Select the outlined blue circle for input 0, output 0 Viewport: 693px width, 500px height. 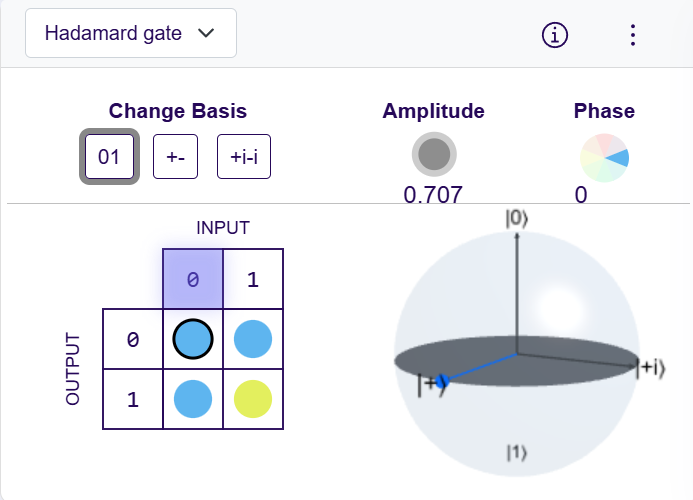(x=193, y=340)
